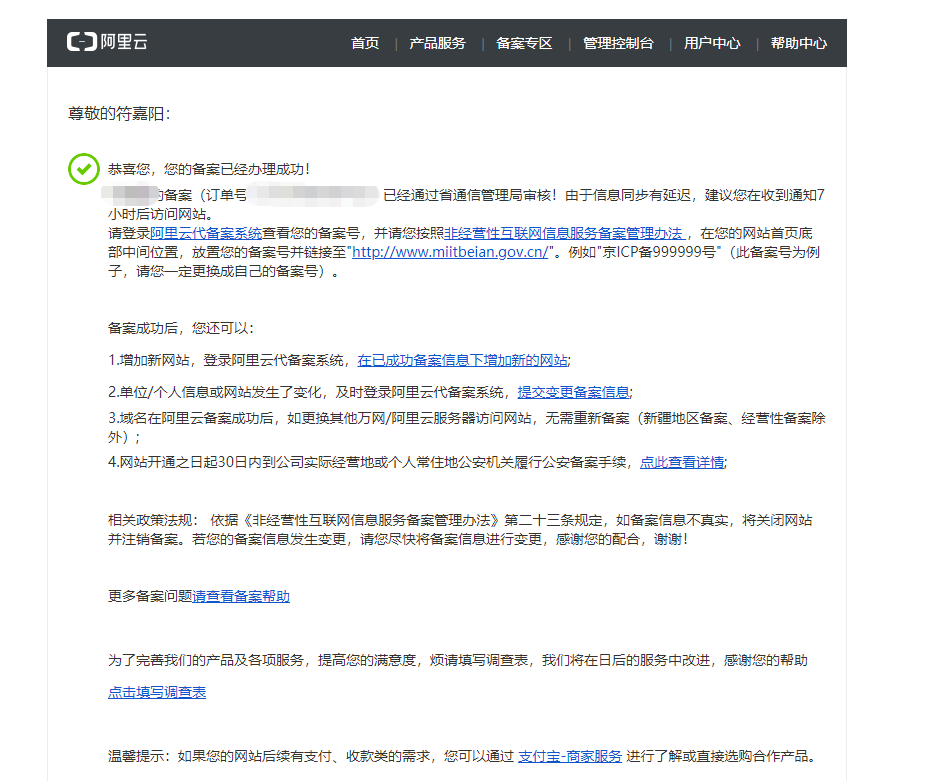Click 点此查看详情 for police filing details
This screenshot has width=937, height=781.
coord(682,461)
